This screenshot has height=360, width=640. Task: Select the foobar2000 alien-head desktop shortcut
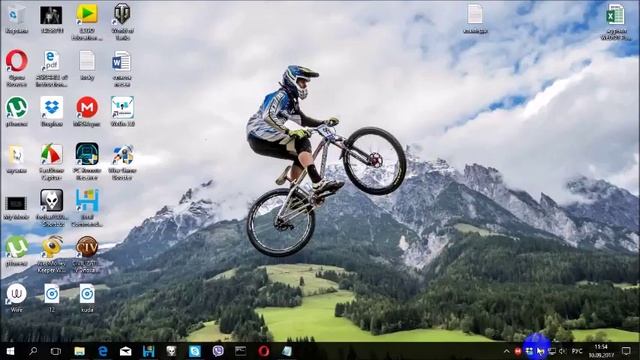[x=51, y=201]
